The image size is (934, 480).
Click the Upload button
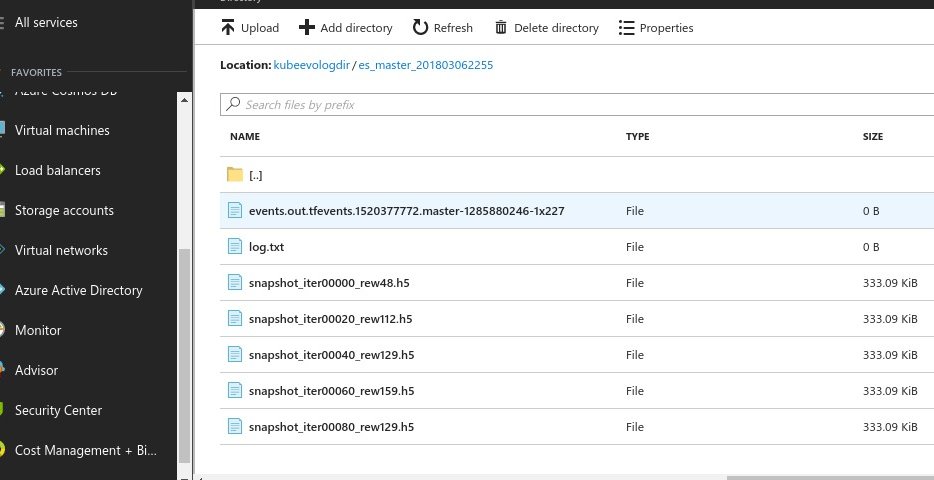(250, 27)
